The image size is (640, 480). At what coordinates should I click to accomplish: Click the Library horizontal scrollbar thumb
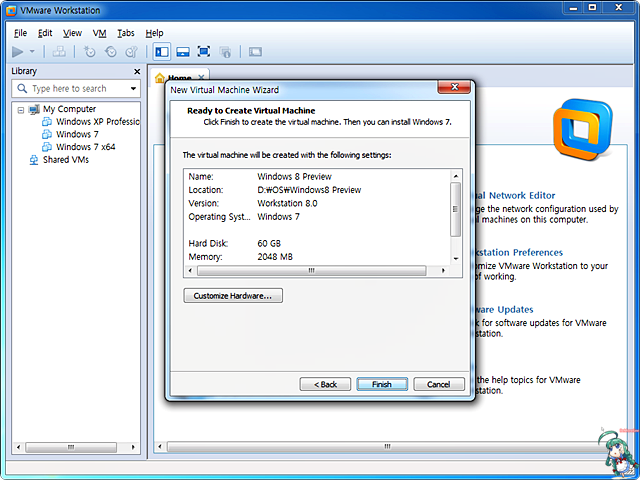point(71,447)
